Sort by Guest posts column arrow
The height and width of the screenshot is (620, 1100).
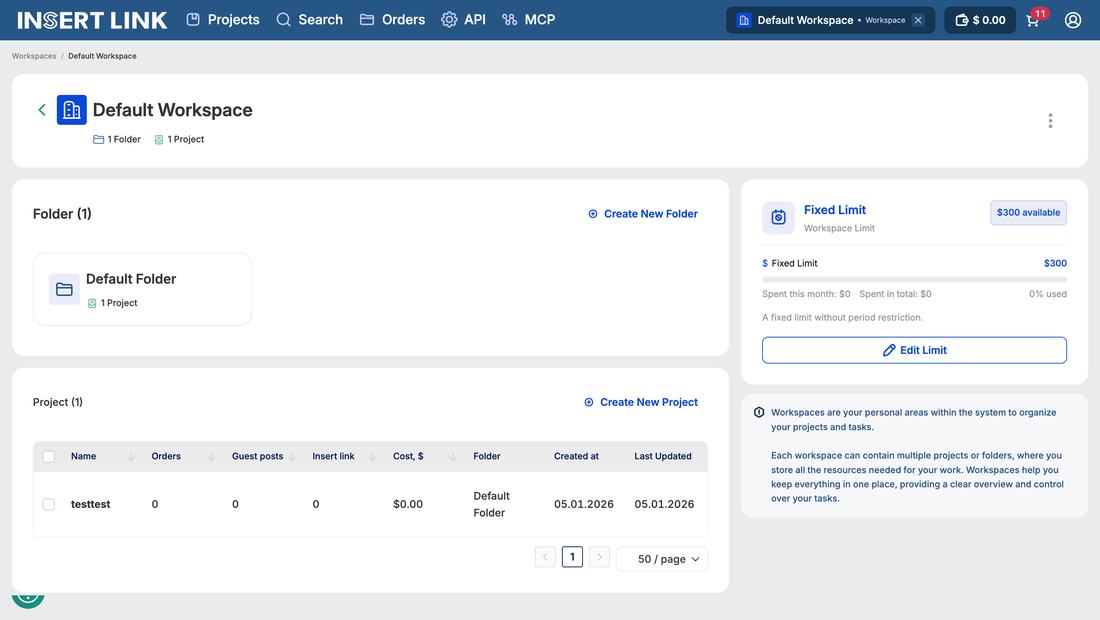click(x=292, y=457)
